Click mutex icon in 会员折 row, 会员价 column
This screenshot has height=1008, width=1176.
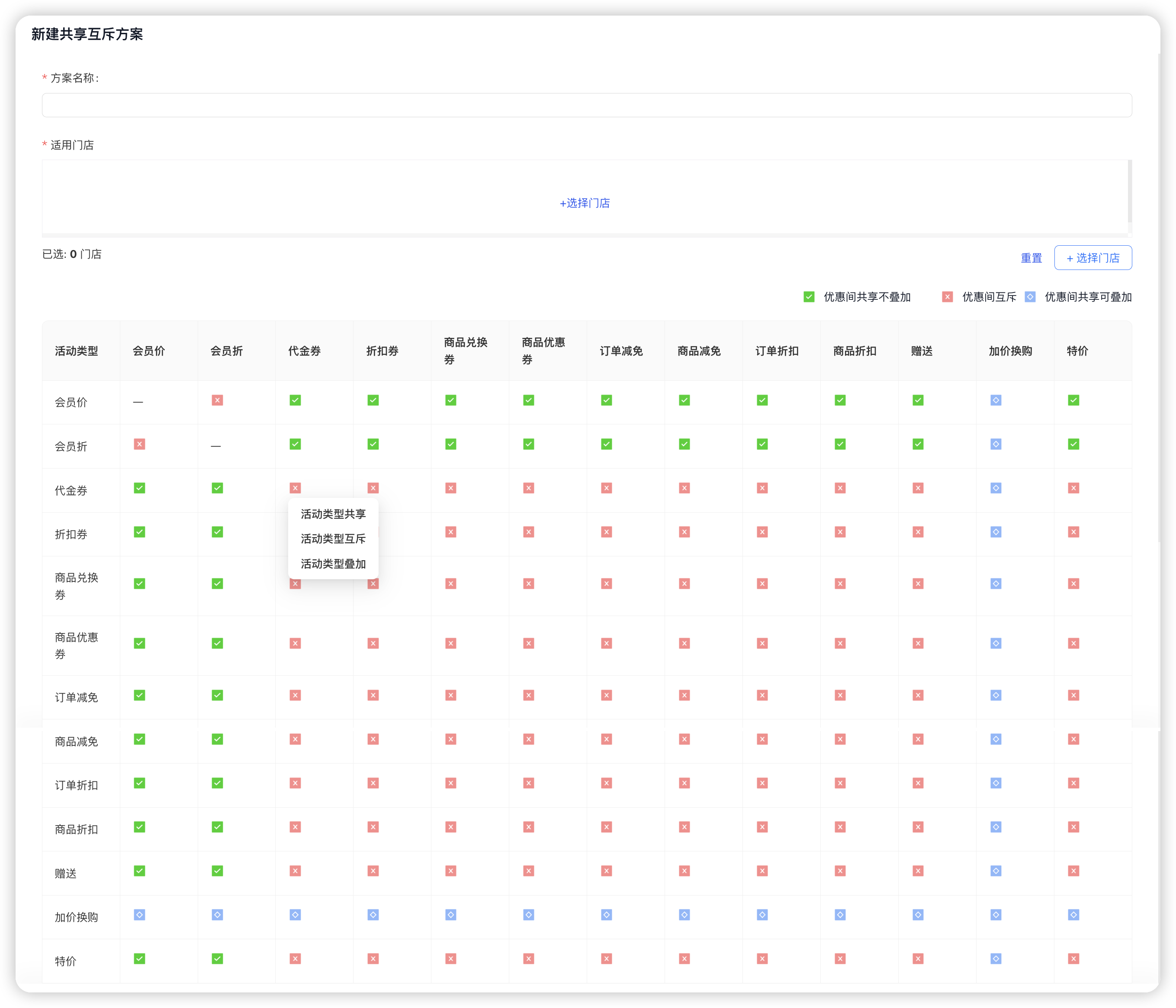click(140, 444)
